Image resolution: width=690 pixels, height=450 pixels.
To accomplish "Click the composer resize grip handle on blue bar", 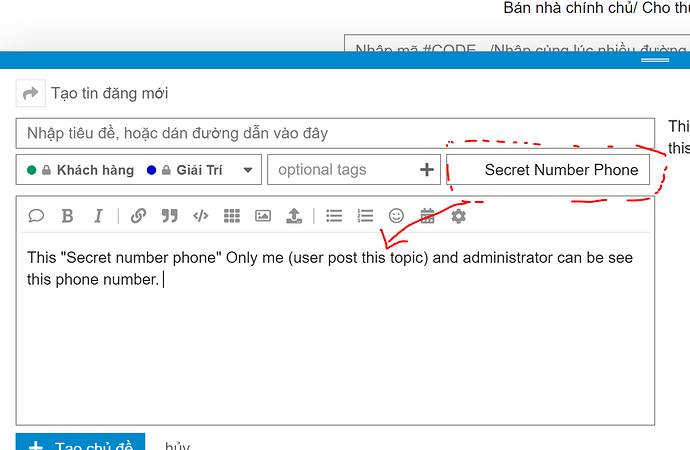I will pos(655,60).
